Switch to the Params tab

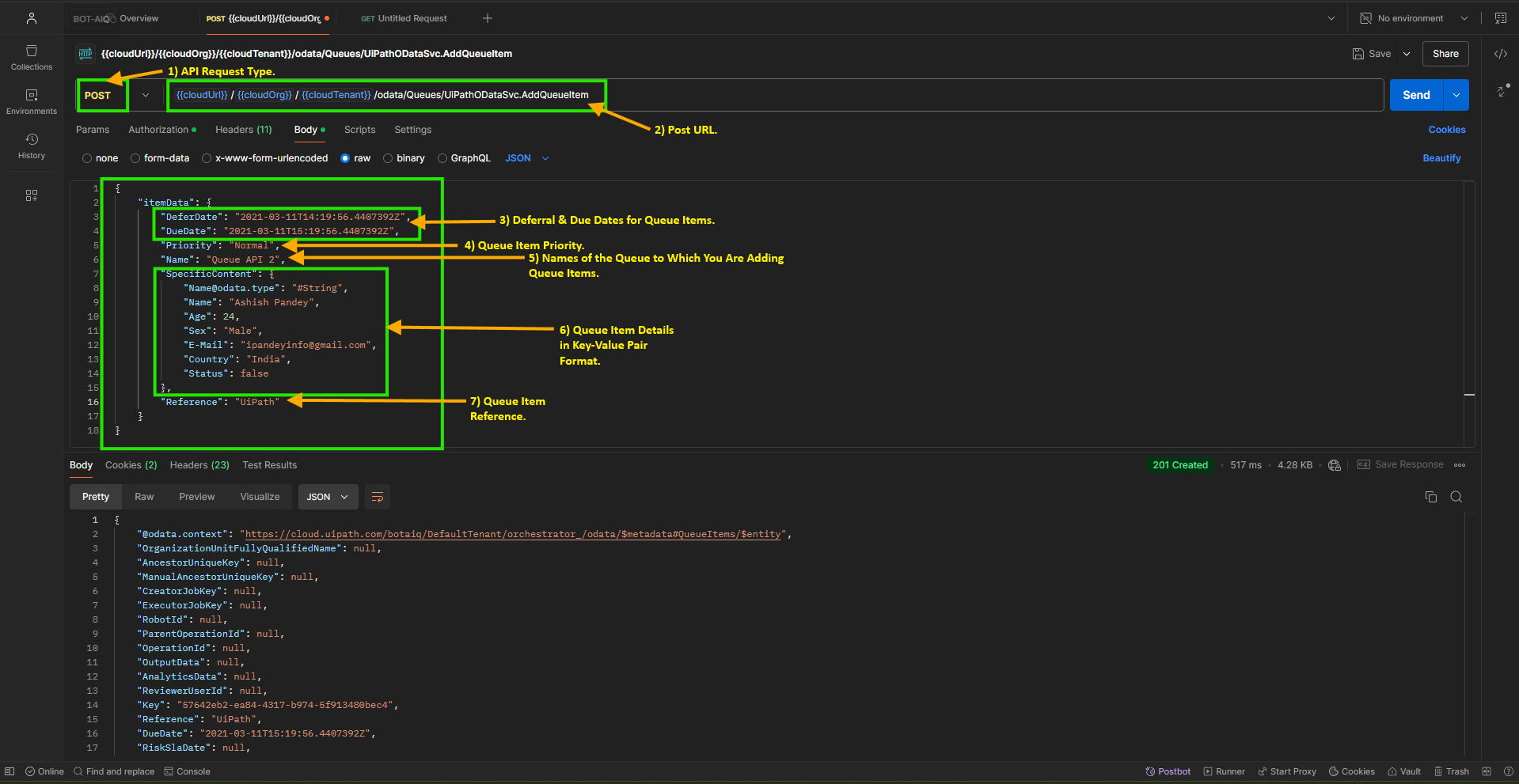pyautogui.click(x=93, y=130)
